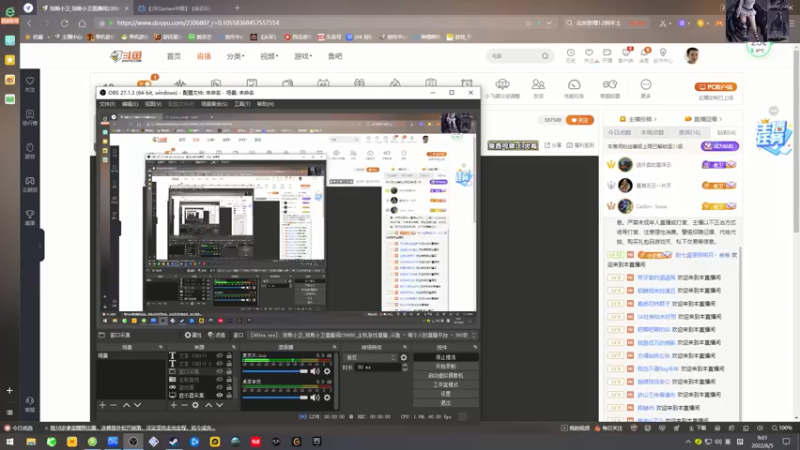This screenshot has width=800, height=450.
Task: Move the scene down in OBS scenes panel
Action: coord(137,405)
